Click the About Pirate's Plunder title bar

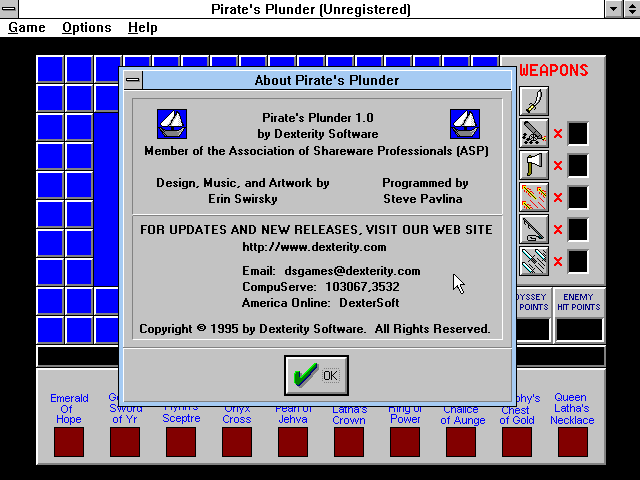327,80
